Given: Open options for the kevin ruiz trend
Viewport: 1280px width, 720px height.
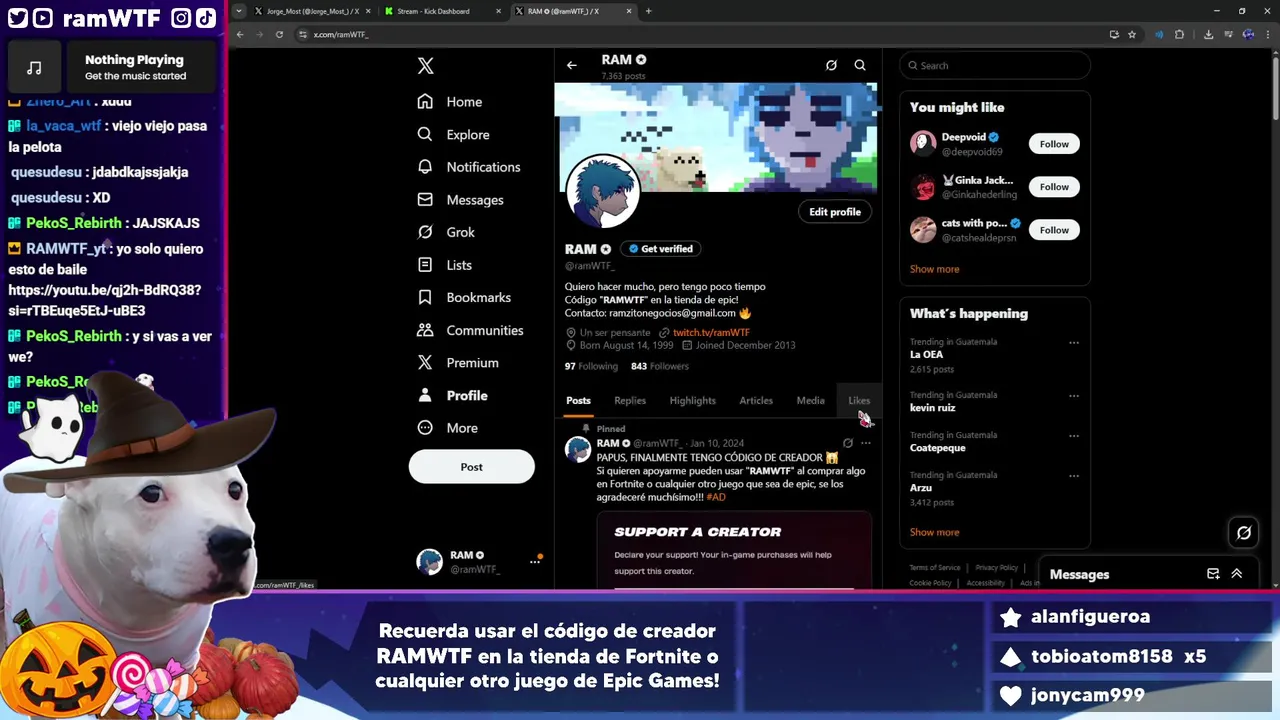Looking at the screenshot, I should [x=1074, y=396].
